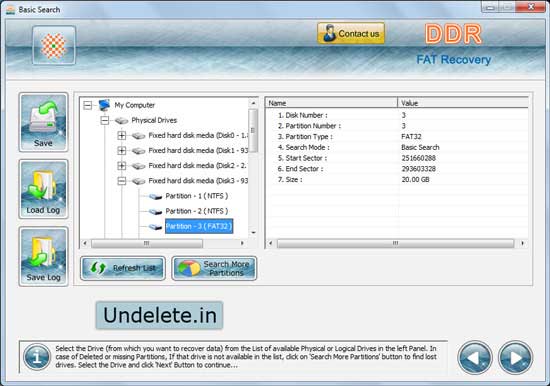
Task: Click the Disk1 drive icon
Action: coord(139,151)
